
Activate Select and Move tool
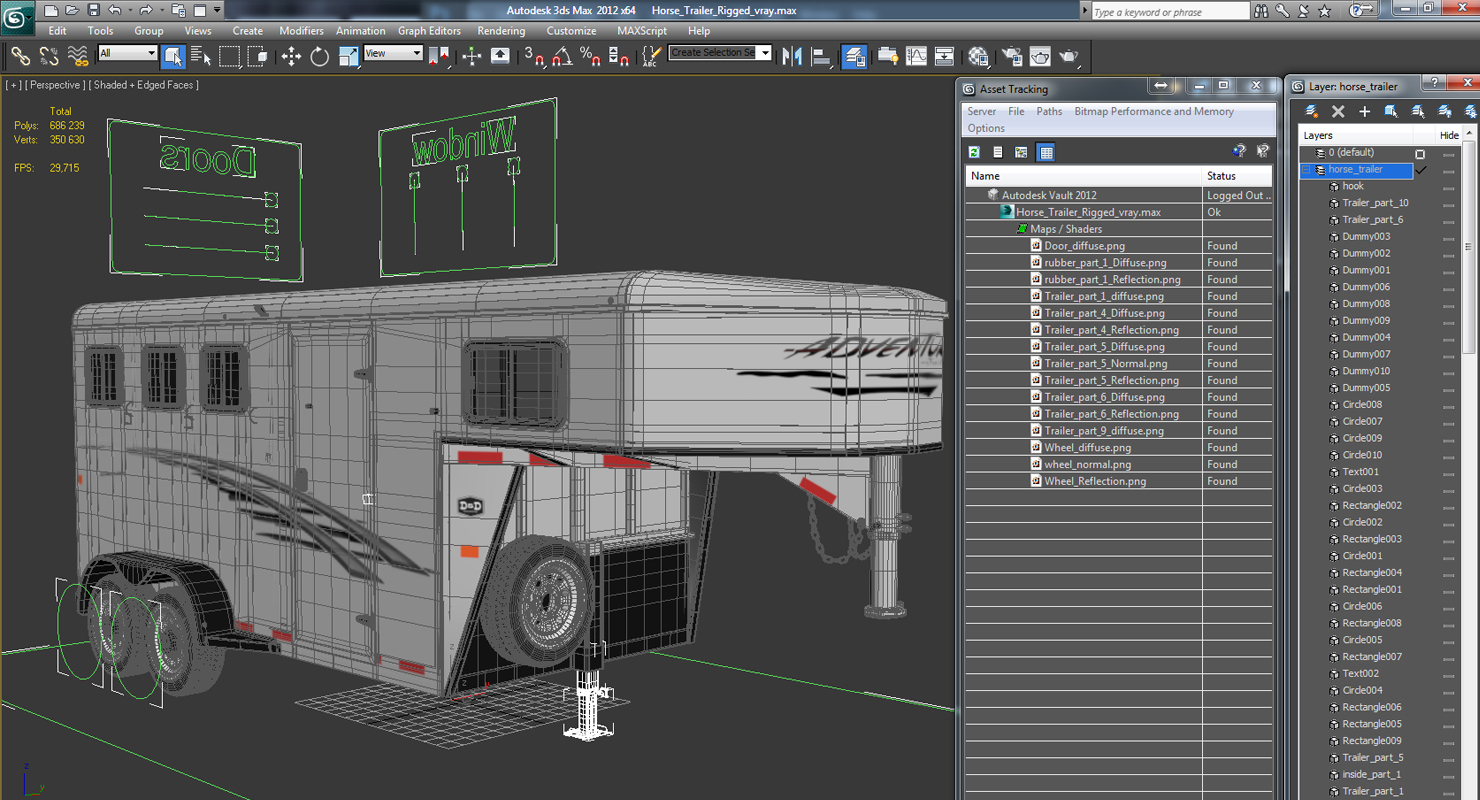point(291,56)
